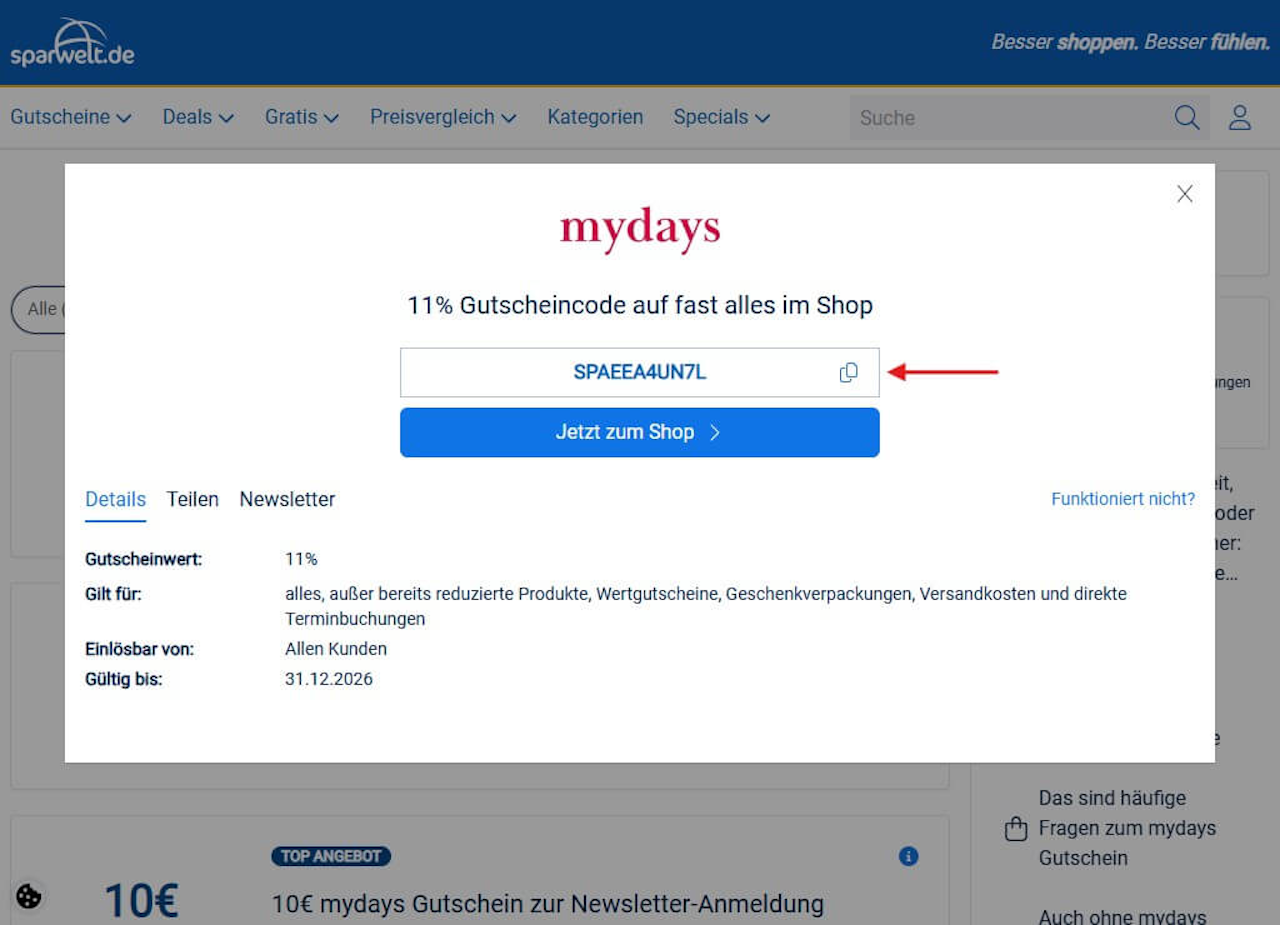Viewport: 1280px width, 925px height.
Task: Open the user account icon
Action: coord(1240,118)
